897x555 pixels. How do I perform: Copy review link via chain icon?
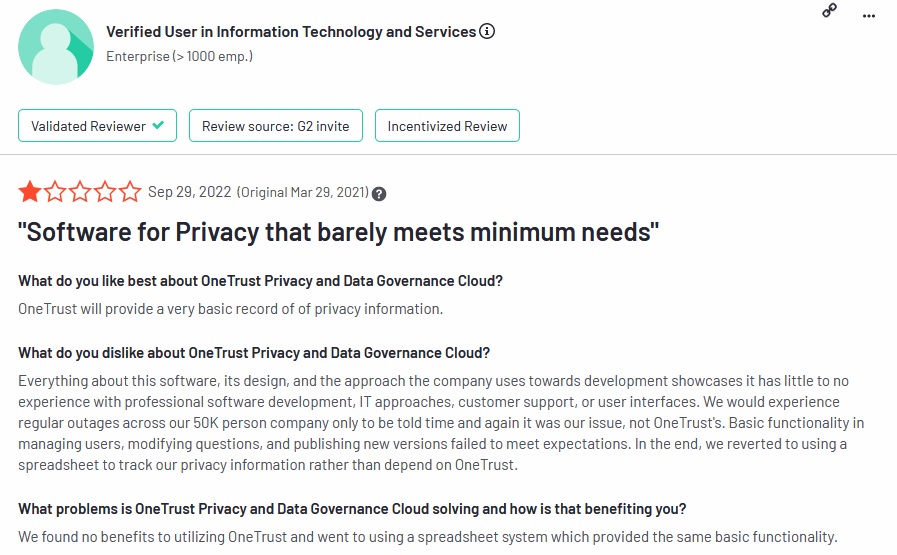pos(829,10)
